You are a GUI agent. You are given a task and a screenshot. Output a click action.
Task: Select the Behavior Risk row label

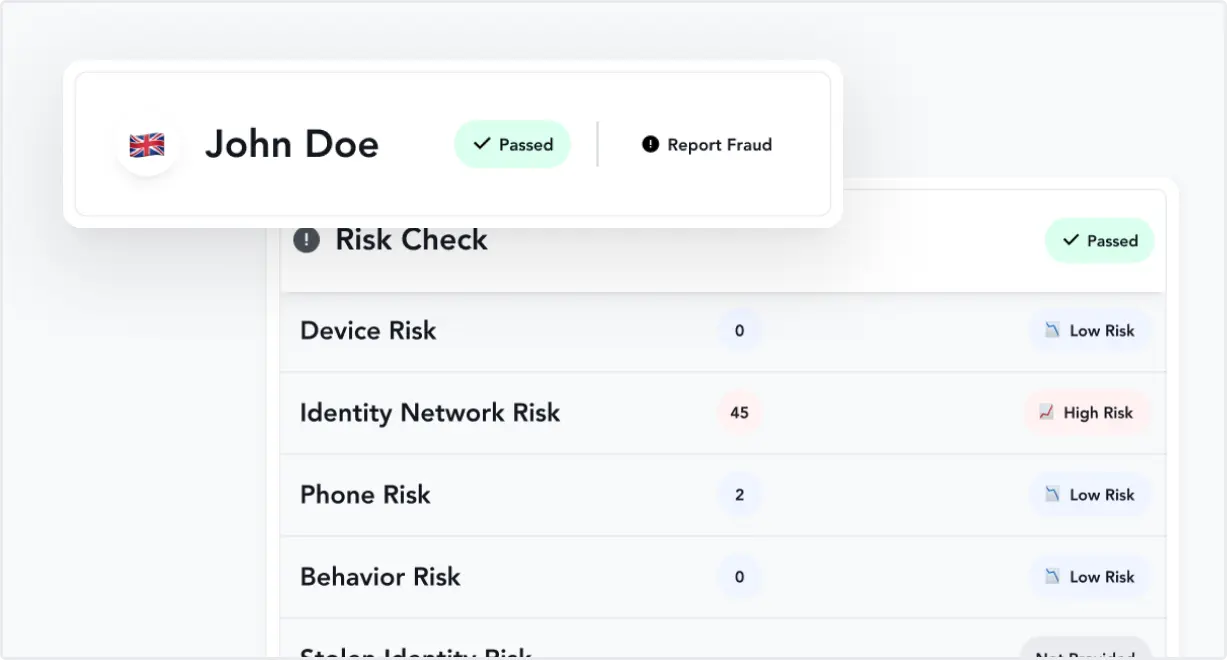coord(380,577)
